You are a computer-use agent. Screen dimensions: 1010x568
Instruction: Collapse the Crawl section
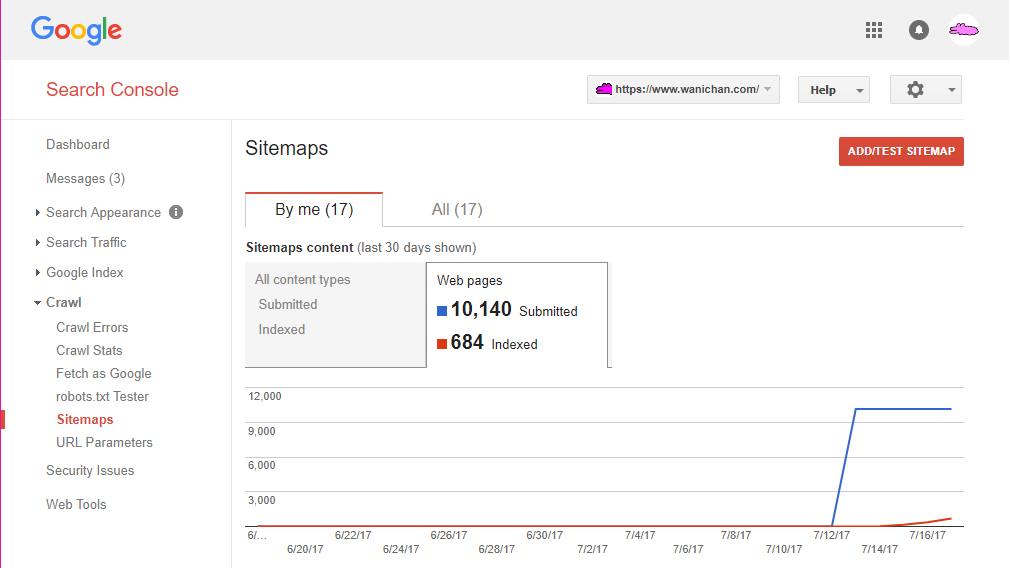[37, 302]
